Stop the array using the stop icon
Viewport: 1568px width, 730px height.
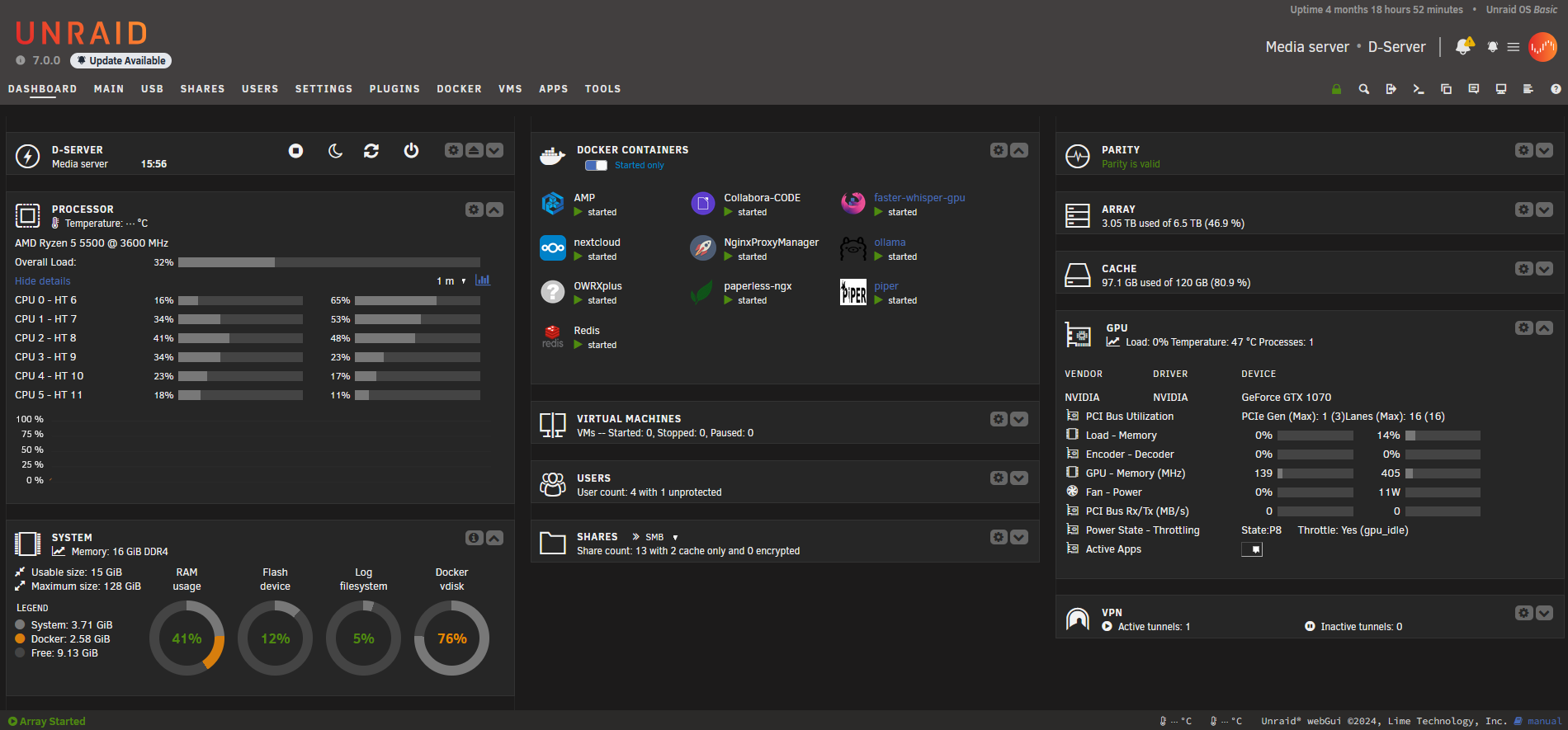tap(295, 150)
